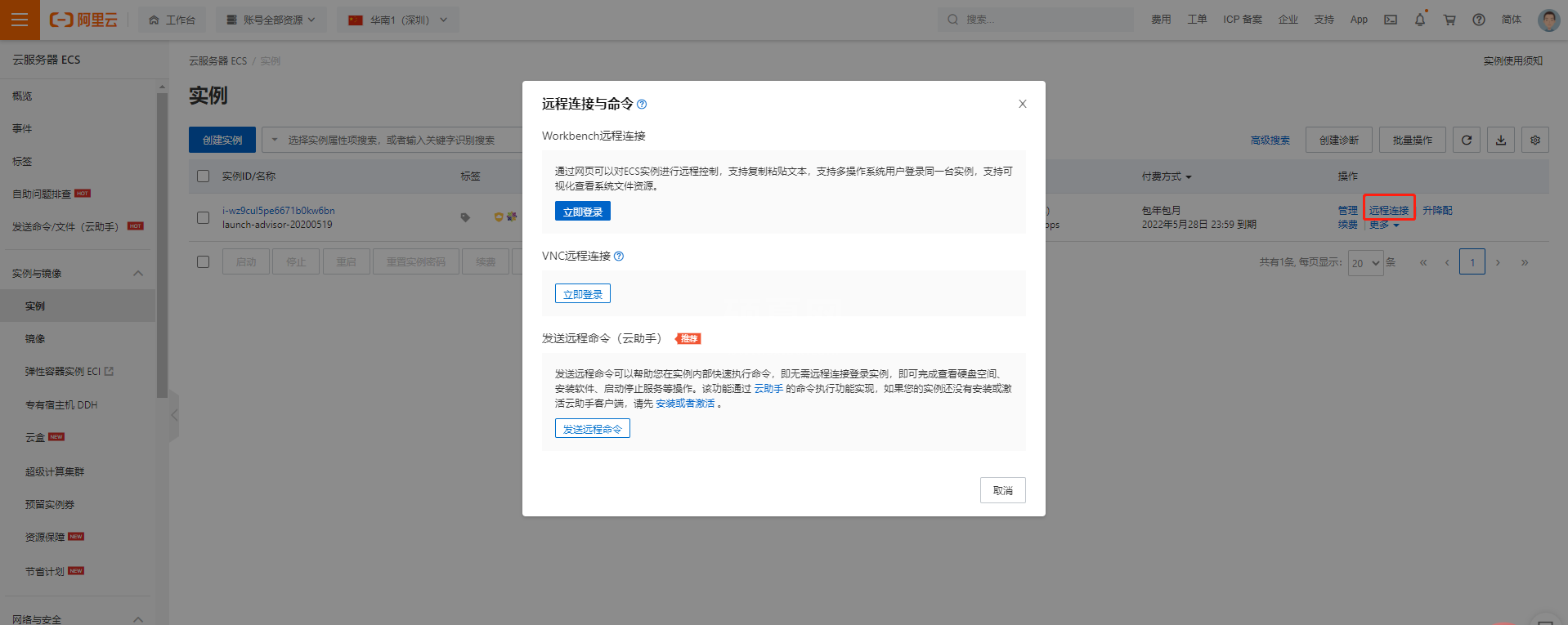Check the launch-advisor-20200519 instance checkbox
Screen dimensions: 1568x625
point(204,217)
